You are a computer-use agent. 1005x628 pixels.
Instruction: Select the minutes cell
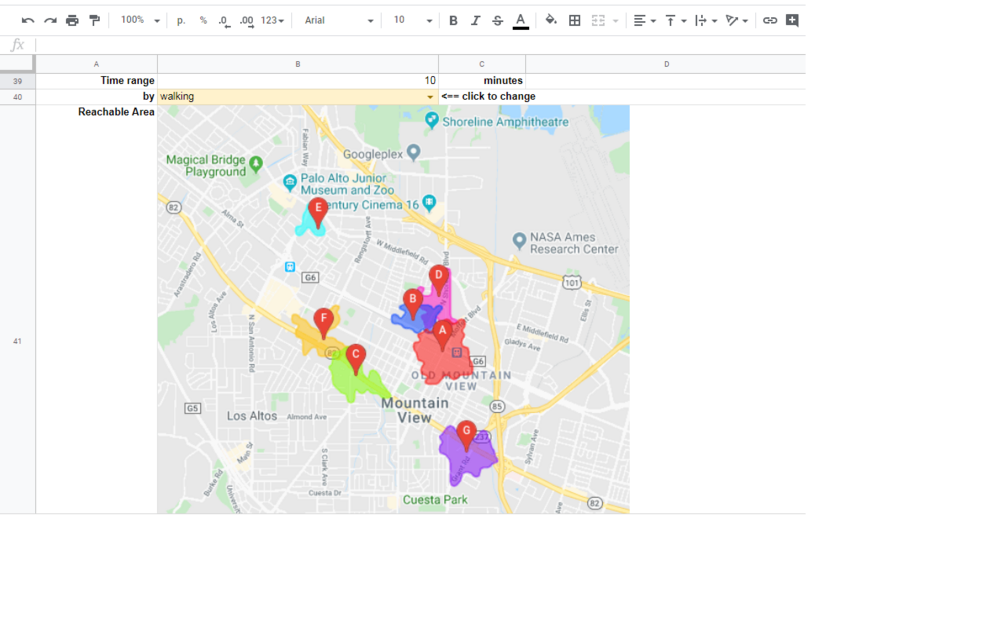click(481, 81)
